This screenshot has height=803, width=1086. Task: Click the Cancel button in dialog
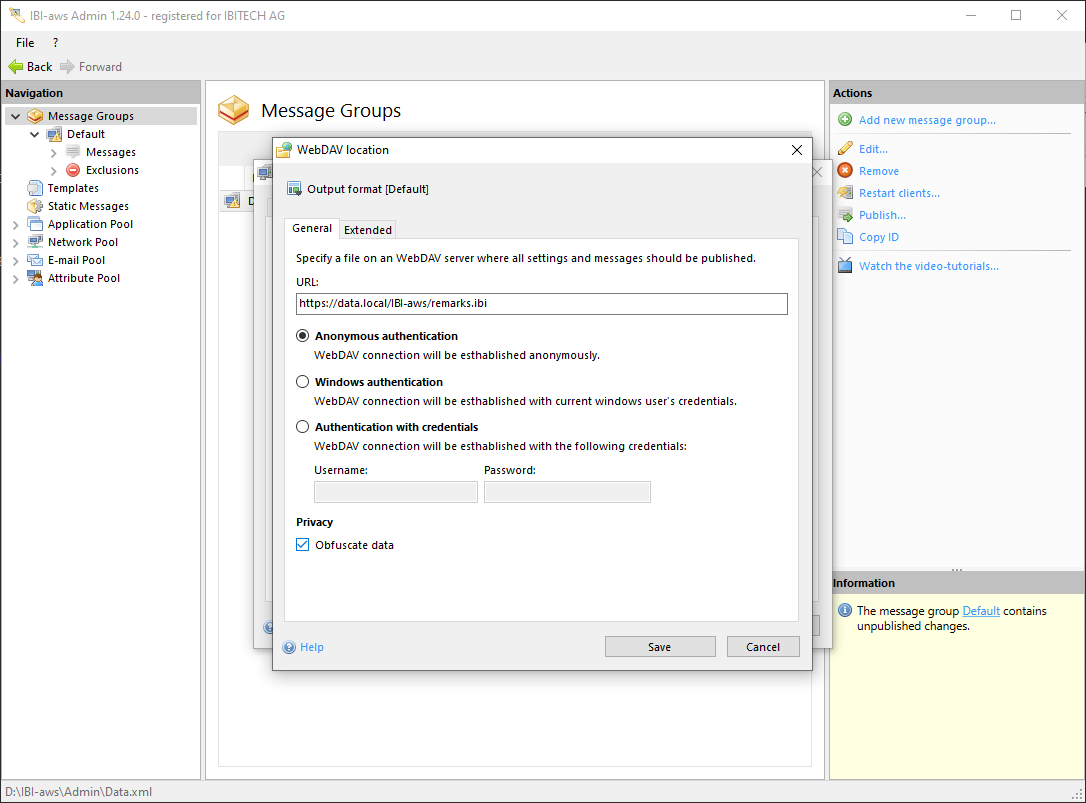(x=762, y=647)
